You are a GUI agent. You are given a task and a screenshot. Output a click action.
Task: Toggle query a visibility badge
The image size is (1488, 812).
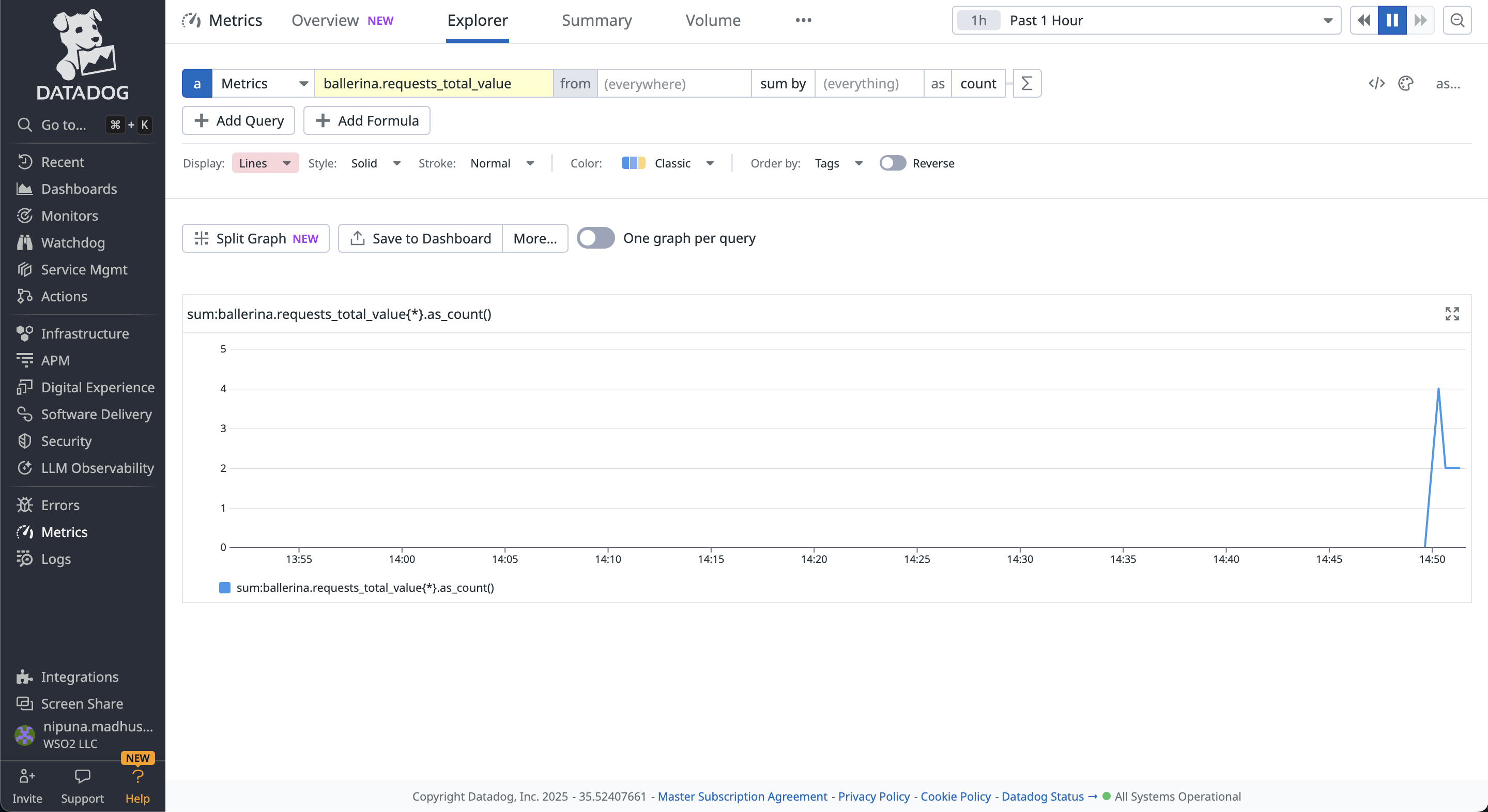coord(197,84)
